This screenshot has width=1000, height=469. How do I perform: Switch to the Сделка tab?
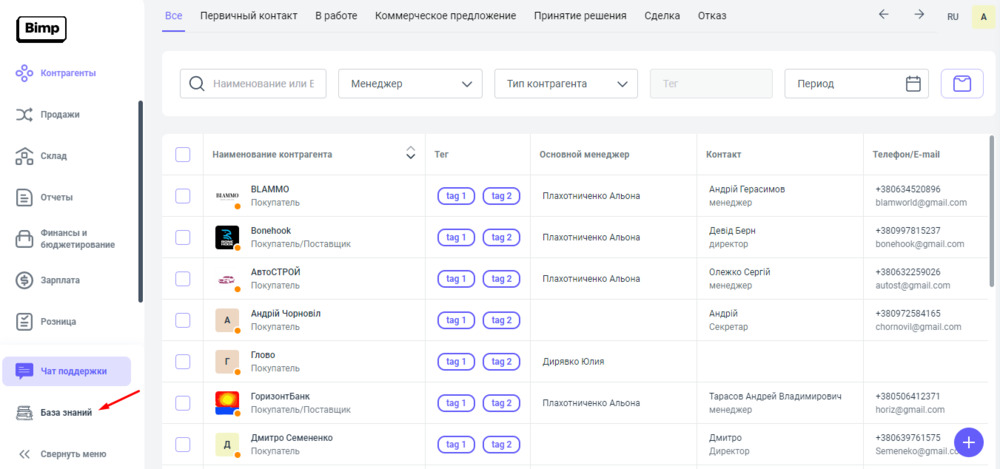[x=662, y=16]
